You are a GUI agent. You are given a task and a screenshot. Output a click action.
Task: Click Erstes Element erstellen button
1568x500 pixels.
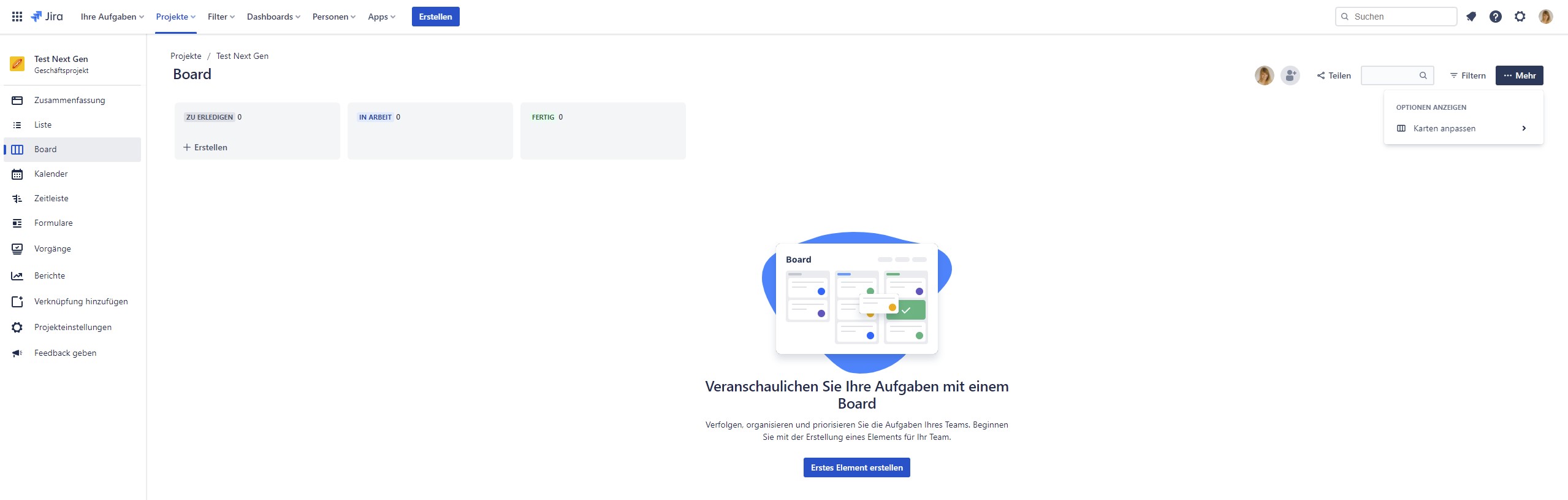tap(857, 467)
